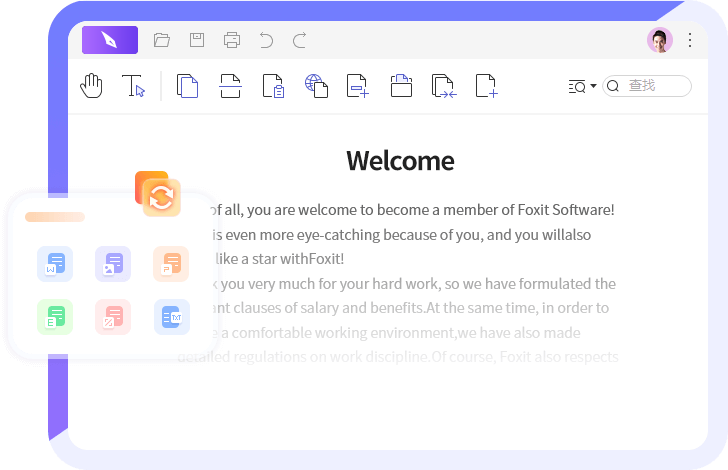Select the Hand tool

(x=92, y=86)
